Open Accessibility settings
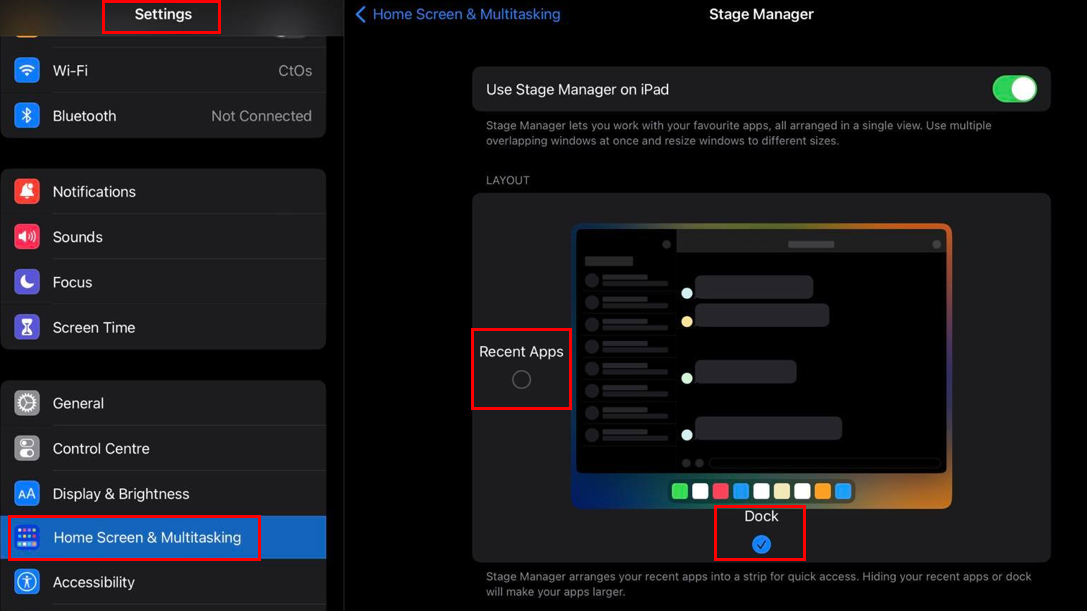Image resolution: width=1087 pixels, height=611 pixels. 164,582
